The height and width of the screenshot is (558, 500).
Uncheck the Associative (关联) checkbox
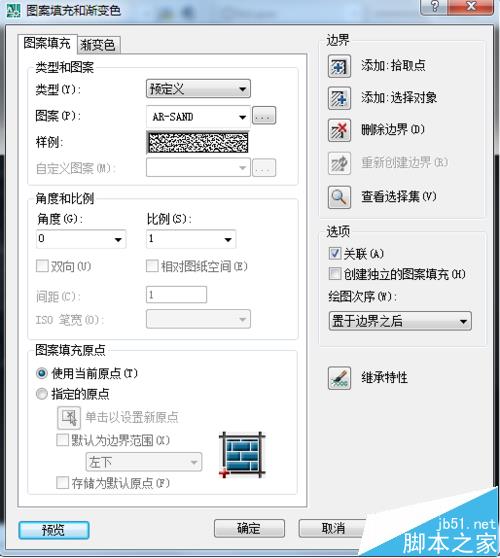coord(335,253)
